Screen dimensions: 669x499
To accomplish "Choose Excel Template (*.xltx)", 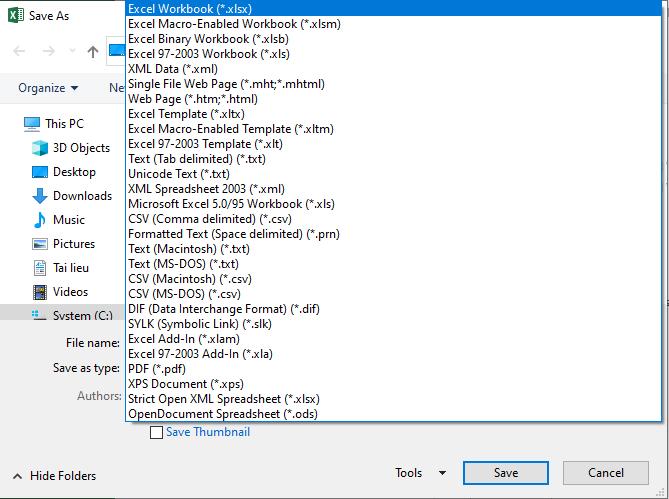I will click(x=393, y=114).
